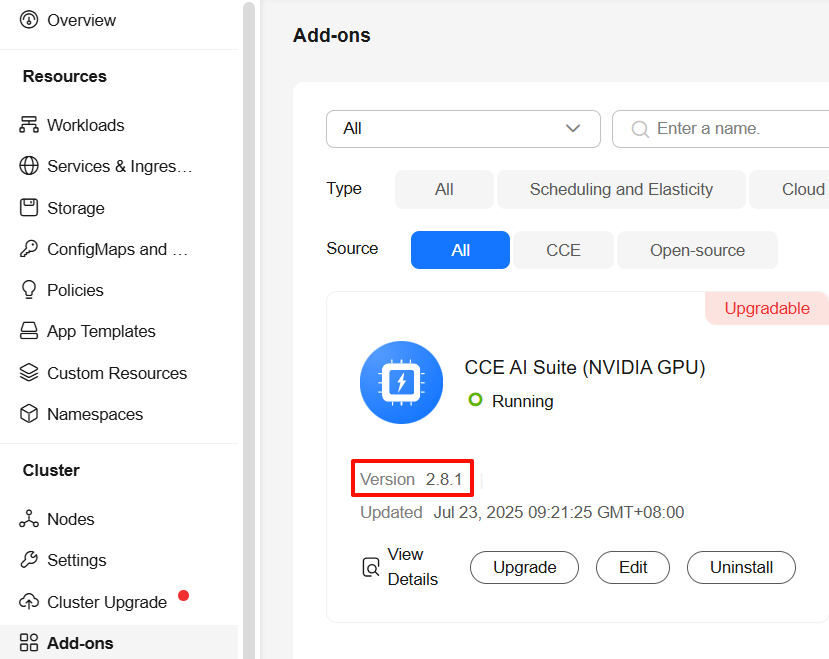The width and height of the screenshot is (829, 659).
Task: Click the Cluster section header
Action: [51, 470]
